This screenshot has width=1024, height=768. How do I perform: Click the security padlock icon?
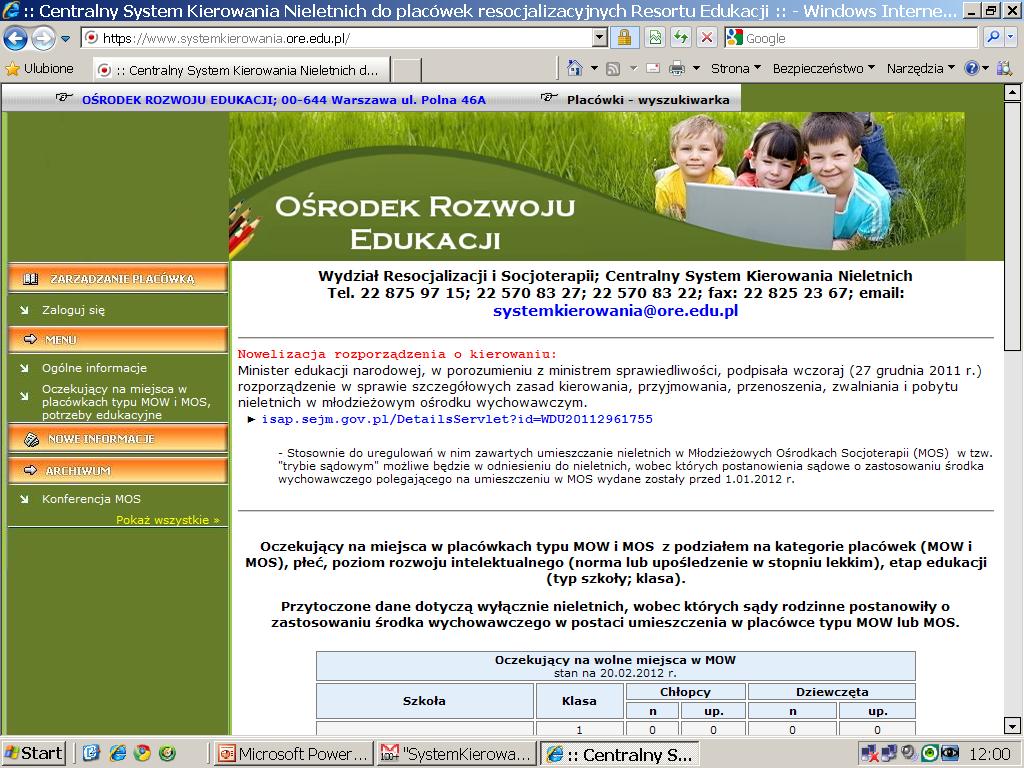[624, 38]
